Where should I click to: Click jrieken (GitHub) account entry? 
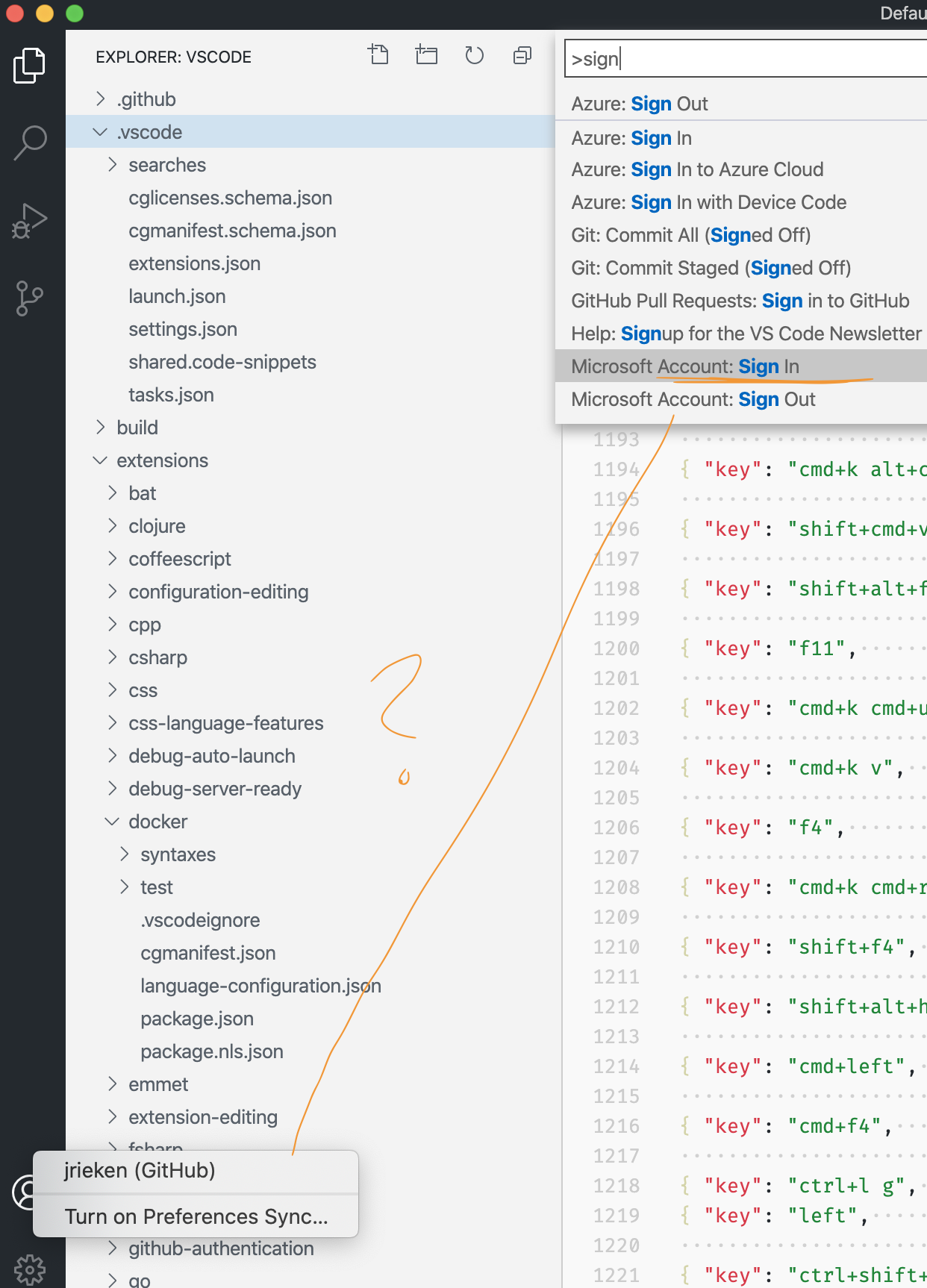point(196,1171)
